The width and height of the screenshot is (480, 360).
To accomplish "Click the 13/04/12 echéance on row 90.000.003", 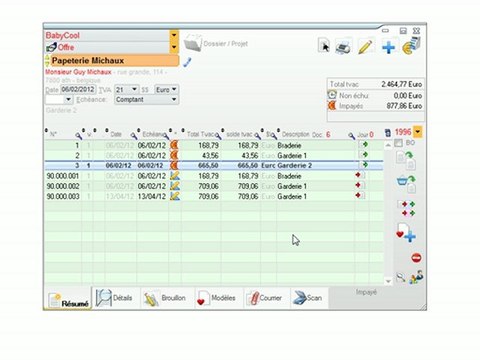I will point(152,196).
